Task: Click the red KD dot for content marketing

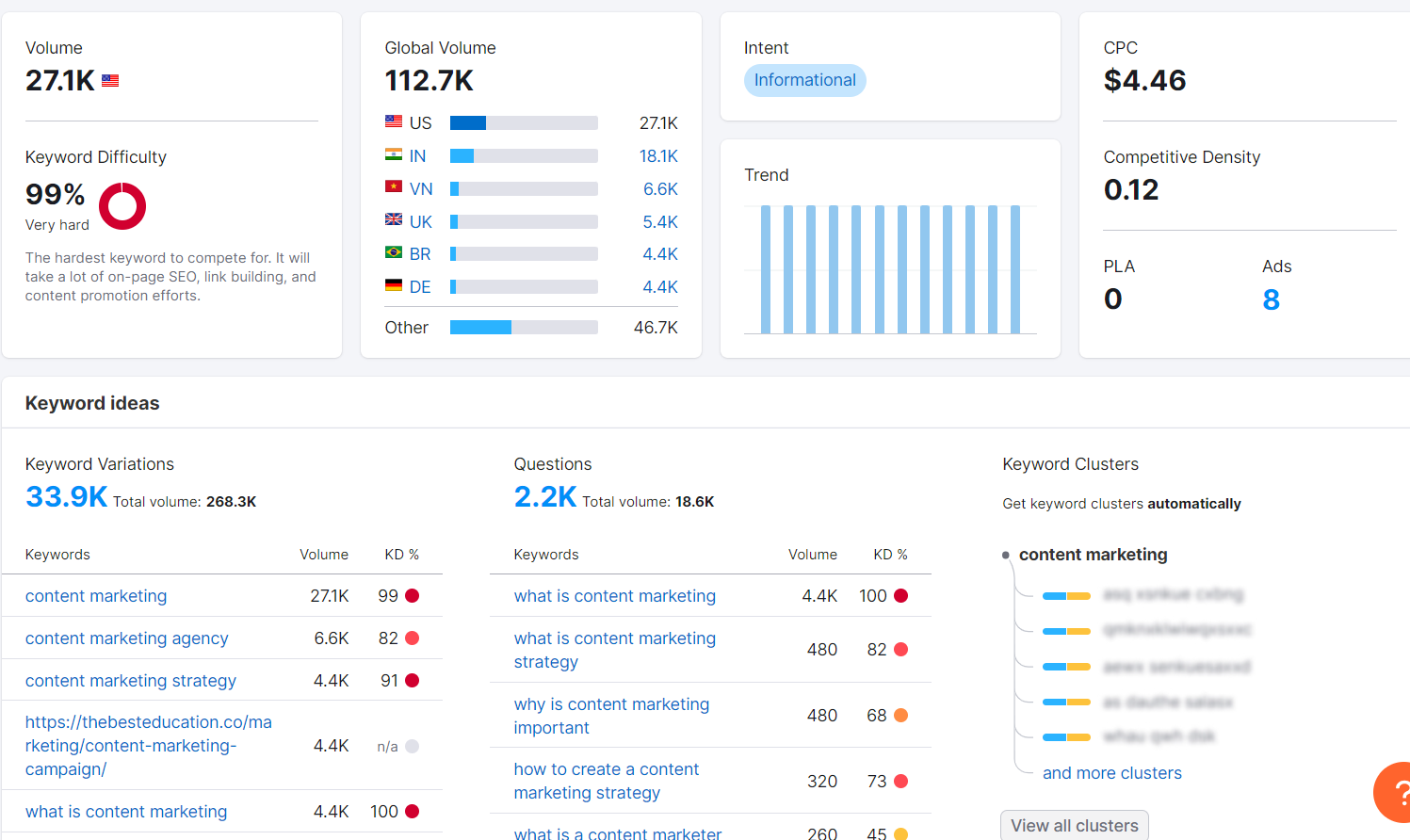Action: point(412,596)
